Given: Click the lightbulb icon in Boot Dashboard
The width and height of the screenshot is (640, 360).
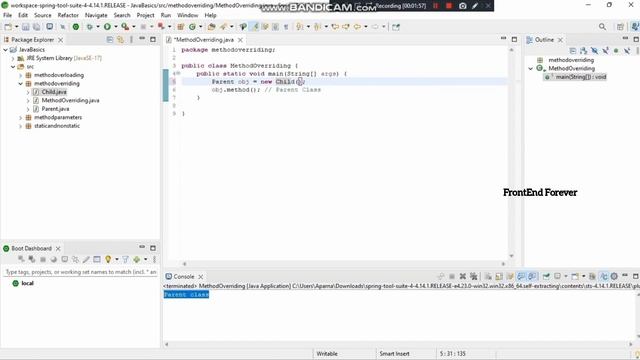Looking at the screenshot, I should 108,259.
